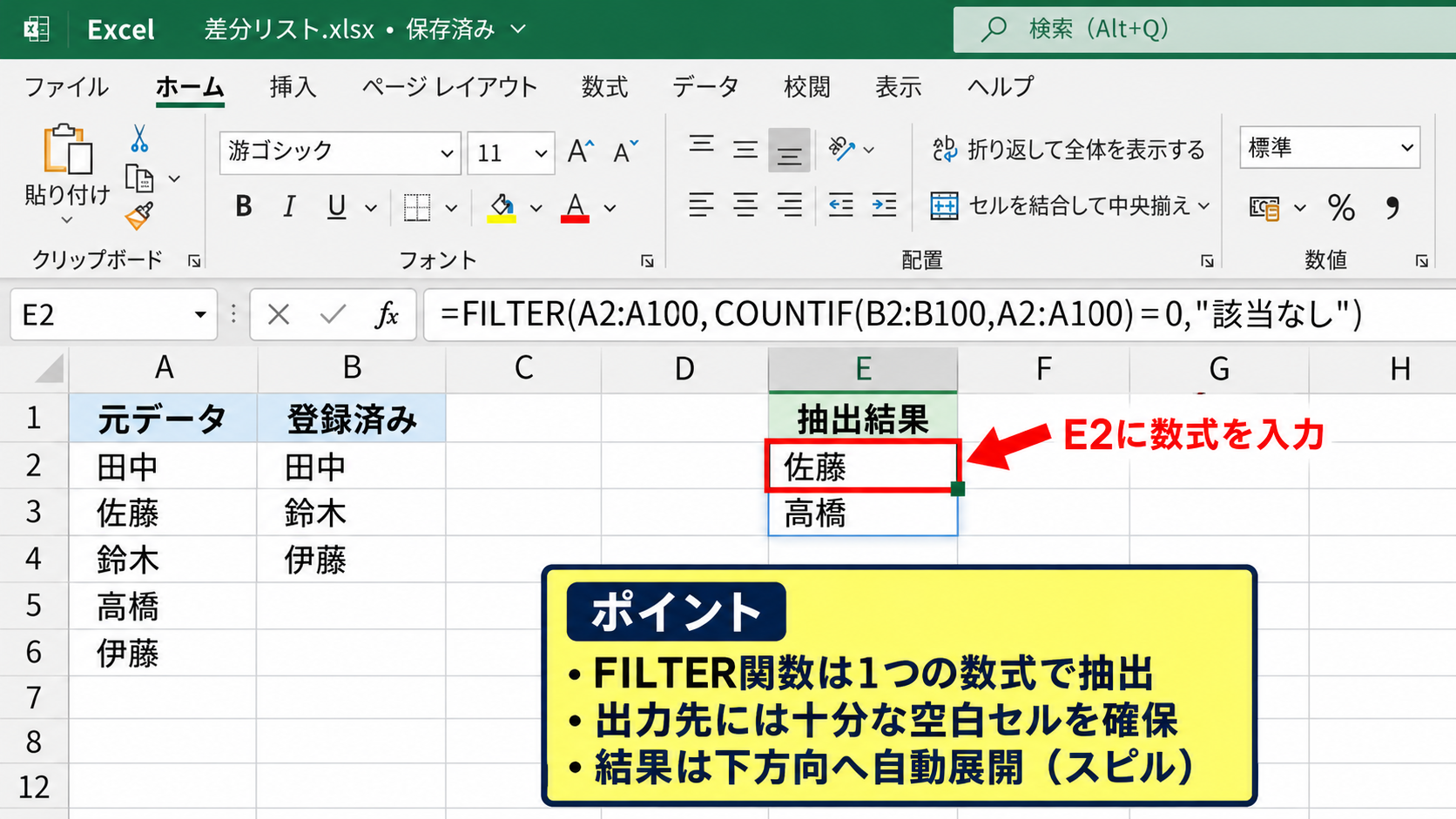This screenshot has width=1456, height=819.
Task: Click the increase indent icon
Action: point(884,205)
